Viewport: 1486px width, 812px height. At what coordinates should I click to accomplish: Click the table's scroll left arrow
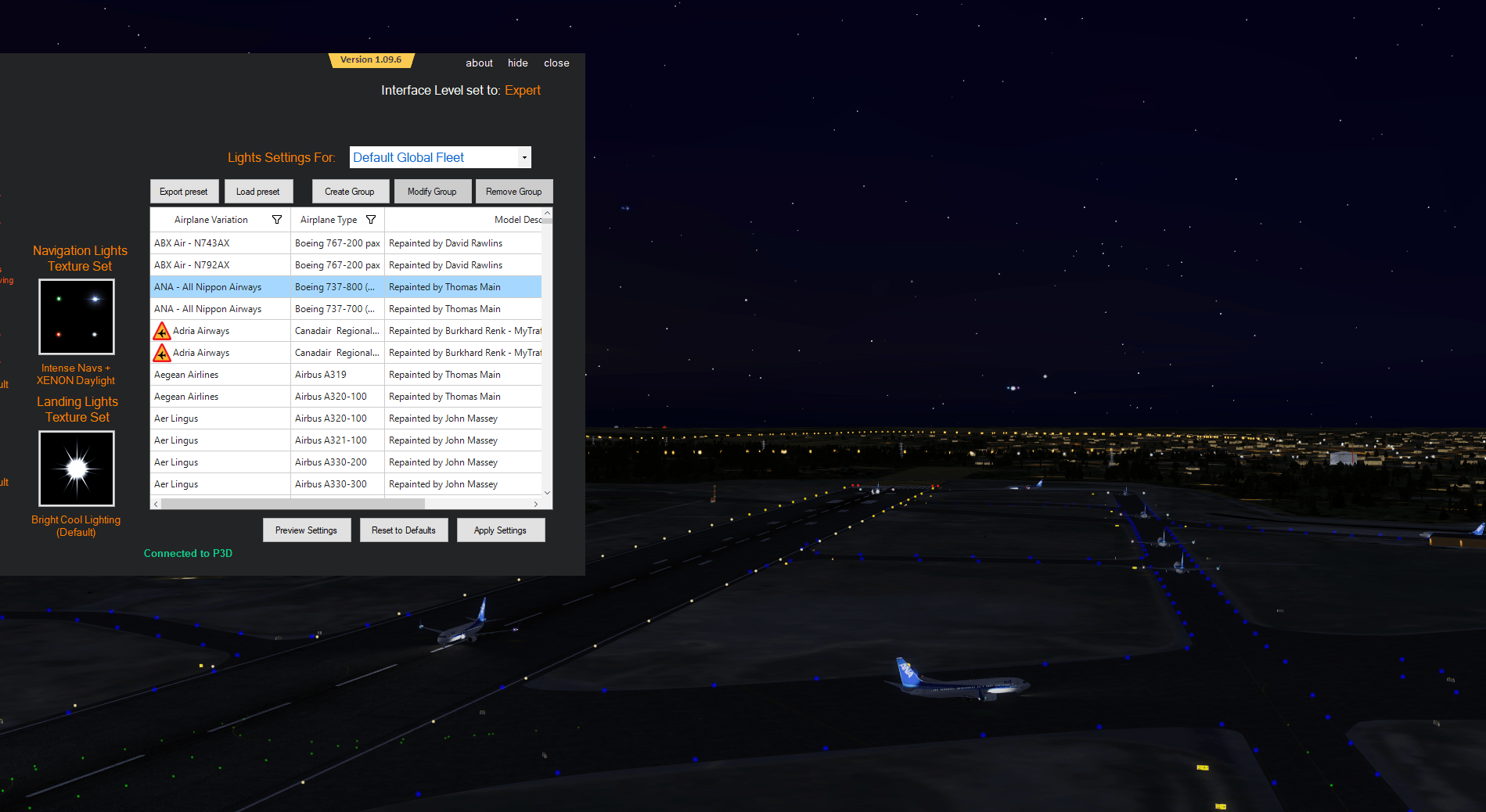(156, 504)
